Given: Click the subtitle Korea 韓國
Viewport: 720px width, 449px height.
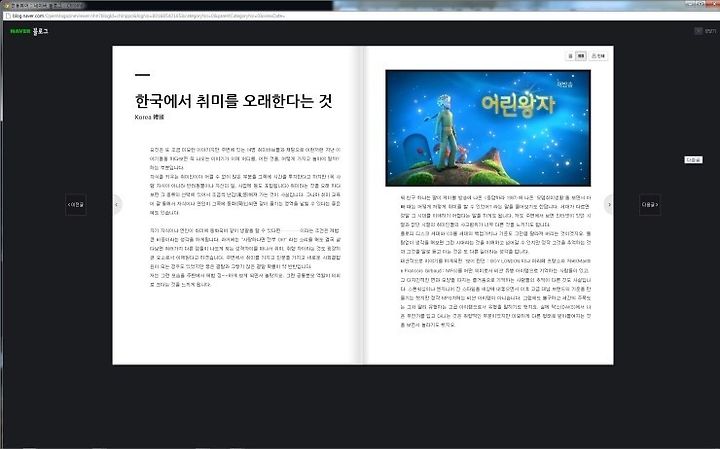Looking at the screenshot, I should click(x=149, y=117).
